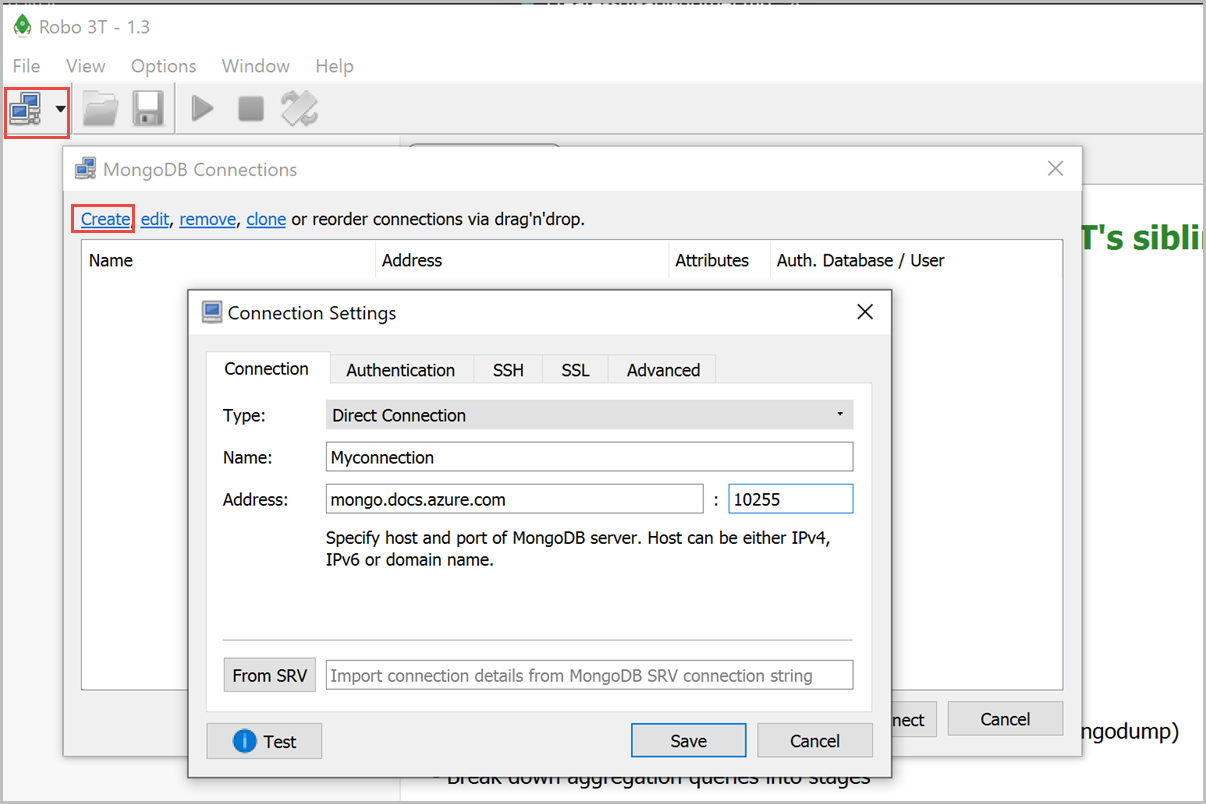
Task: Open the Options menu
Action: click(163, 66)
